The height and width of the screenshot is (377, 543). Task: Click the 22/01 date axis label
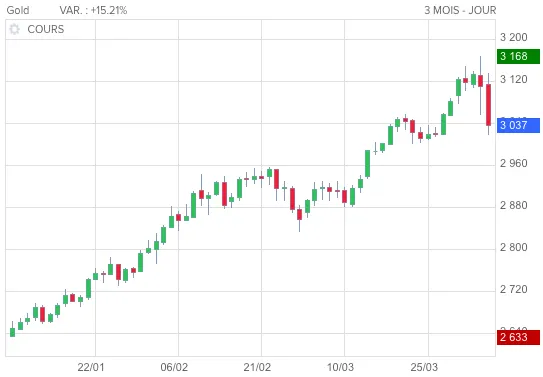point(91,367)
